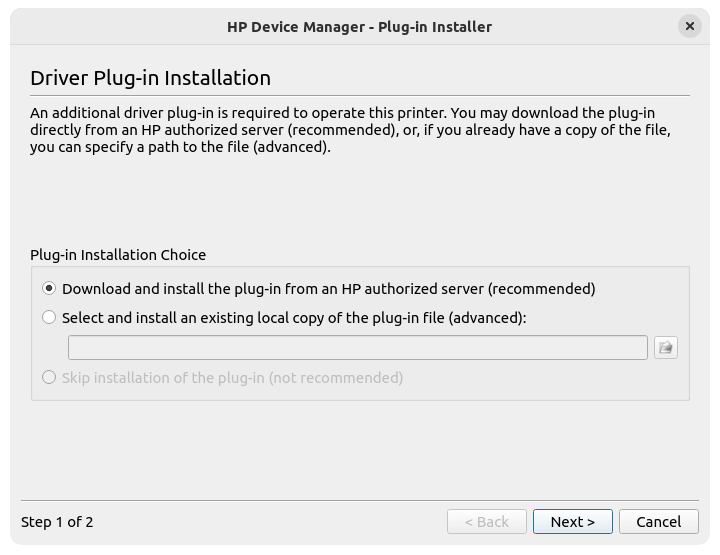Click the word '(recommended)' in the first option
Image resolution: width=720 pixels, height=555 pixels.
coord(541,289)
